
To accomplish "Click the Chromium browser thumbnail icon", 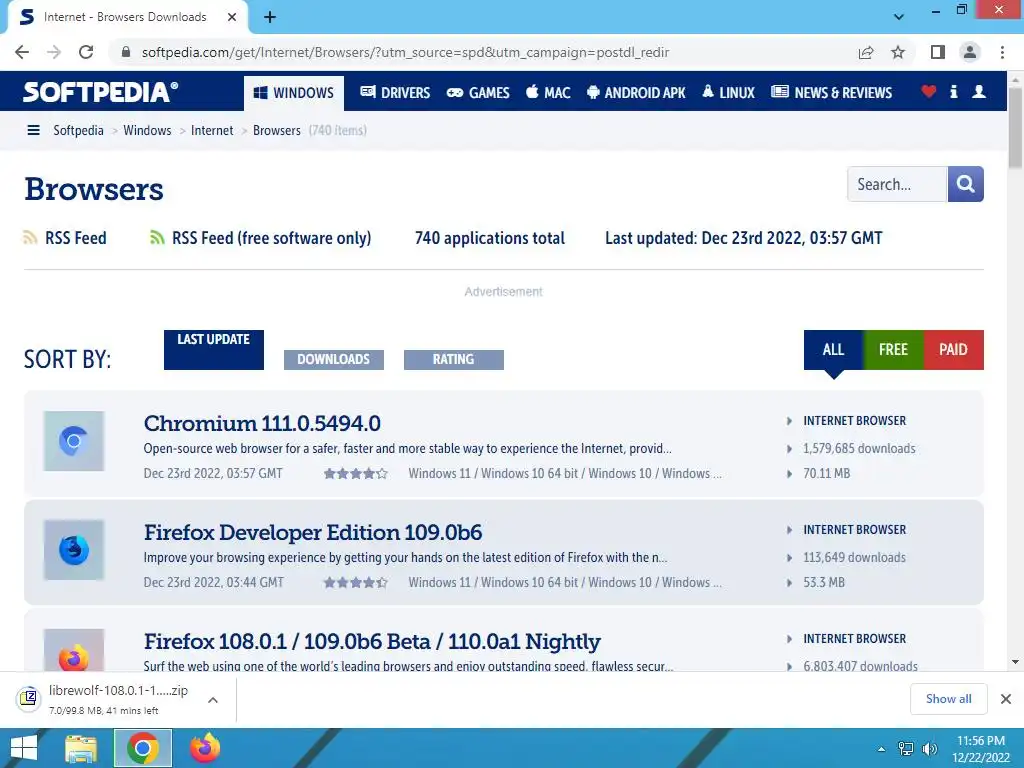I will pos(74,441).
